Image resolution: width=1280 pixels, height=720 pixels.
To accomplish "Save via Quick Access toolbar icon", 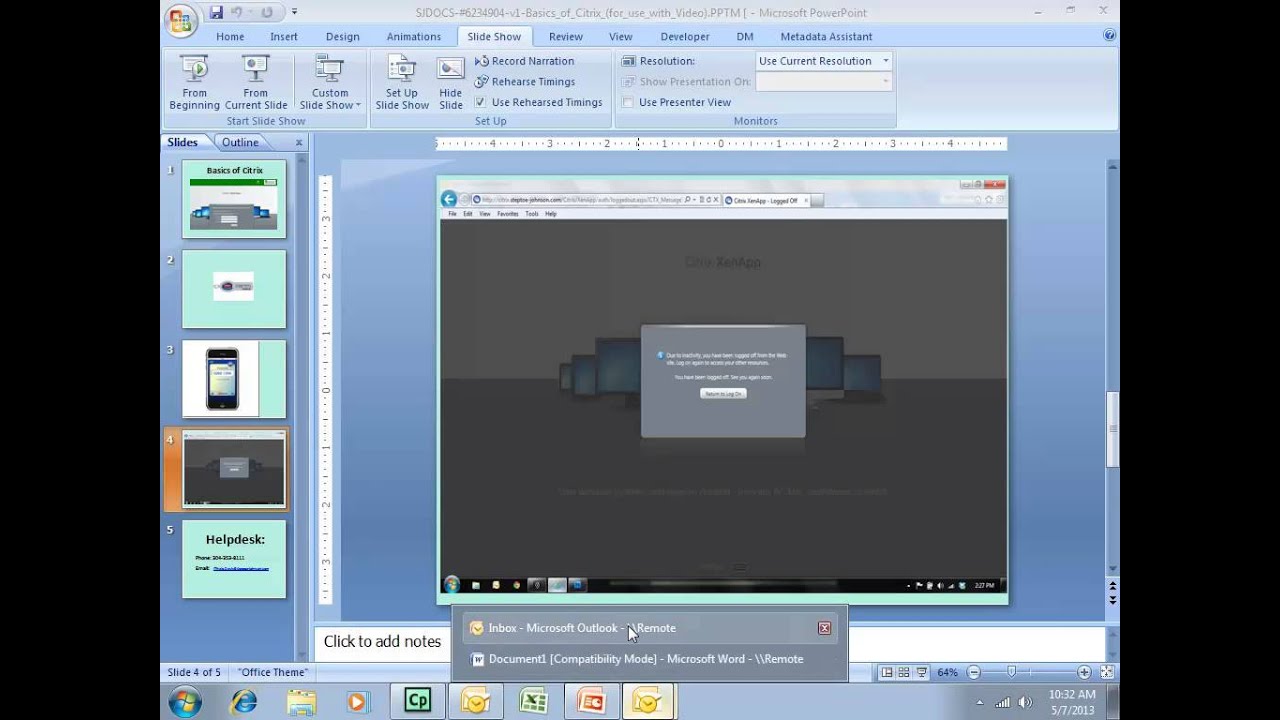I will tap(216, 12).
